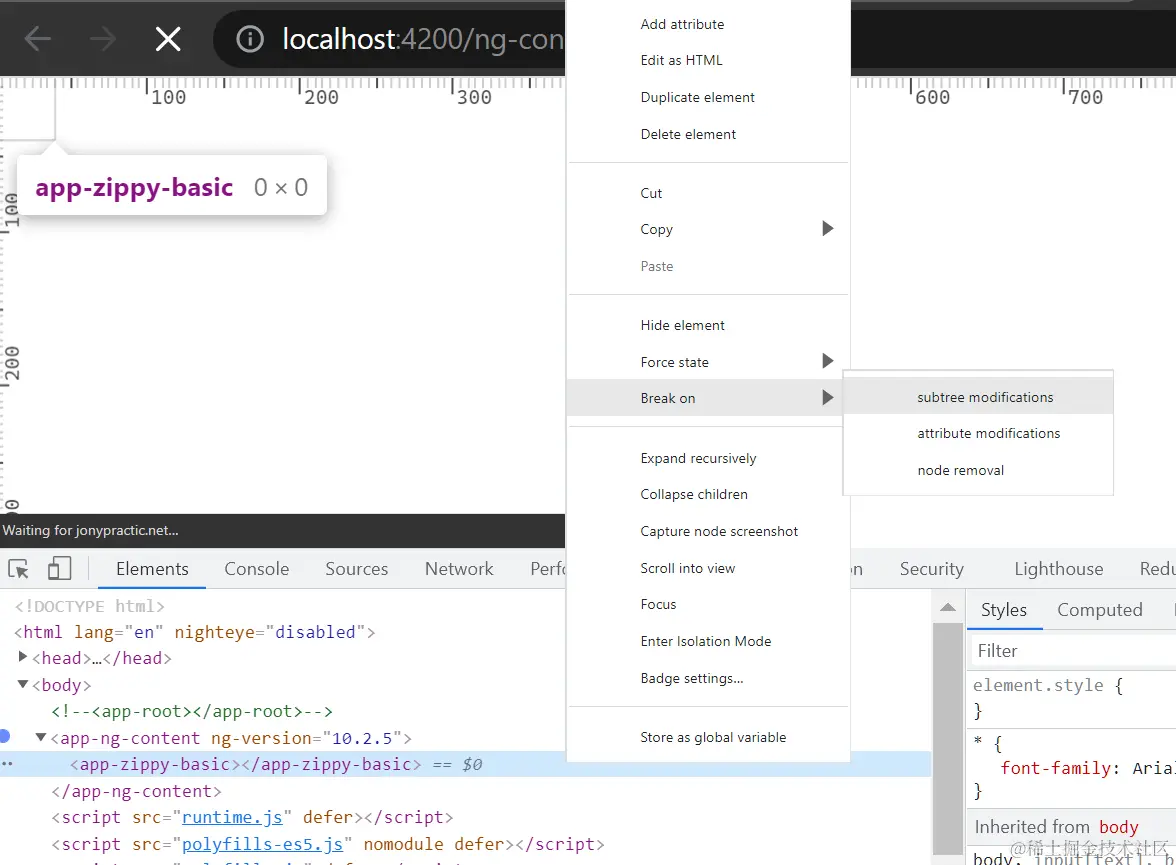
Task: Click the browser forward arrow
Action: click(103, 38)
